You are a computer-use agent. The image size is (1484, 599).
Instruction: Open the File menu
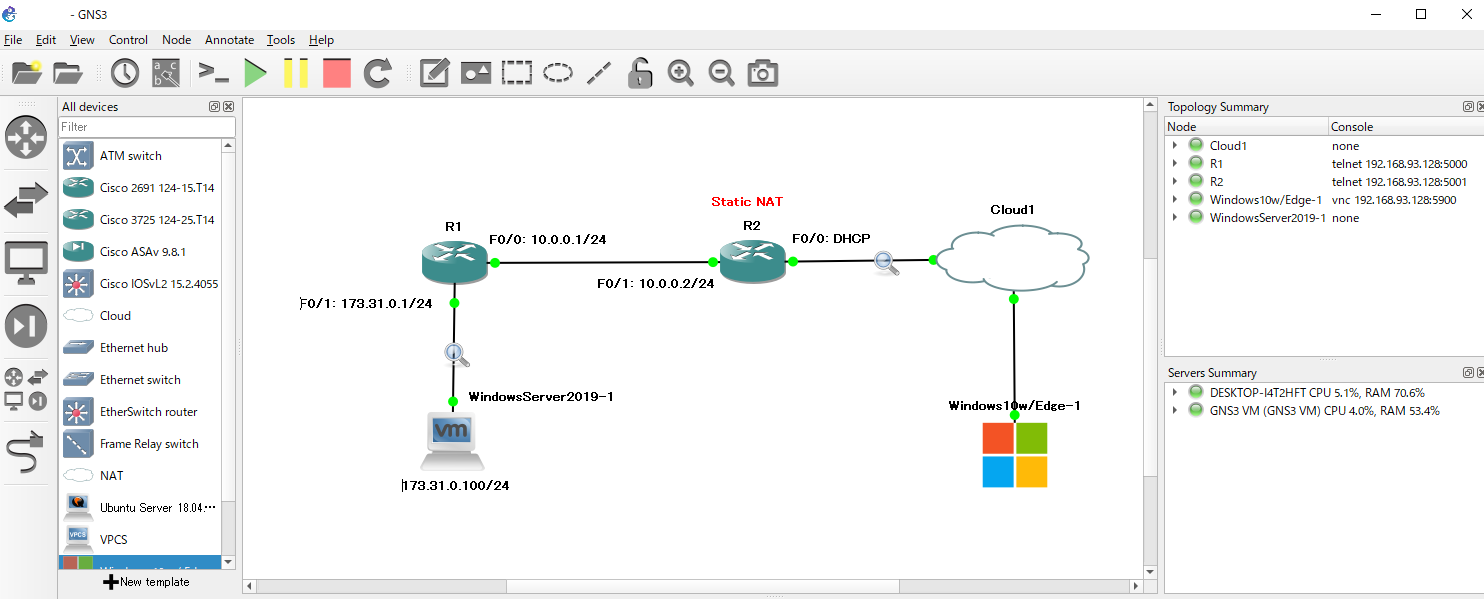pos(13,40)
